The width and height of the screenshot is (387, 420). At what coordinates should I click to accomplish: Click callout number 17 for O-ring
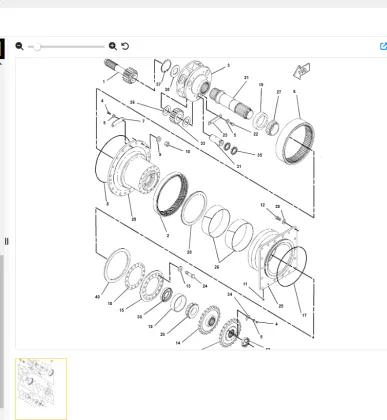[x=304, y=315]
